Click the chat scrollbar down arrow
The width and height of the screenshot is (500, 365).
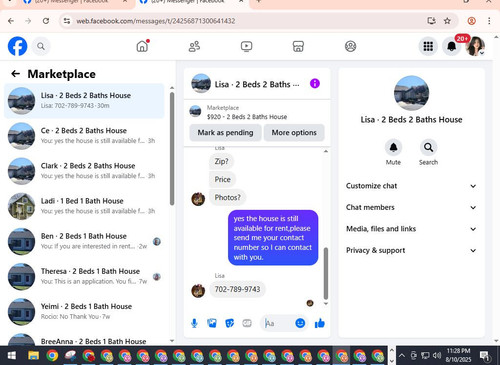326,303
